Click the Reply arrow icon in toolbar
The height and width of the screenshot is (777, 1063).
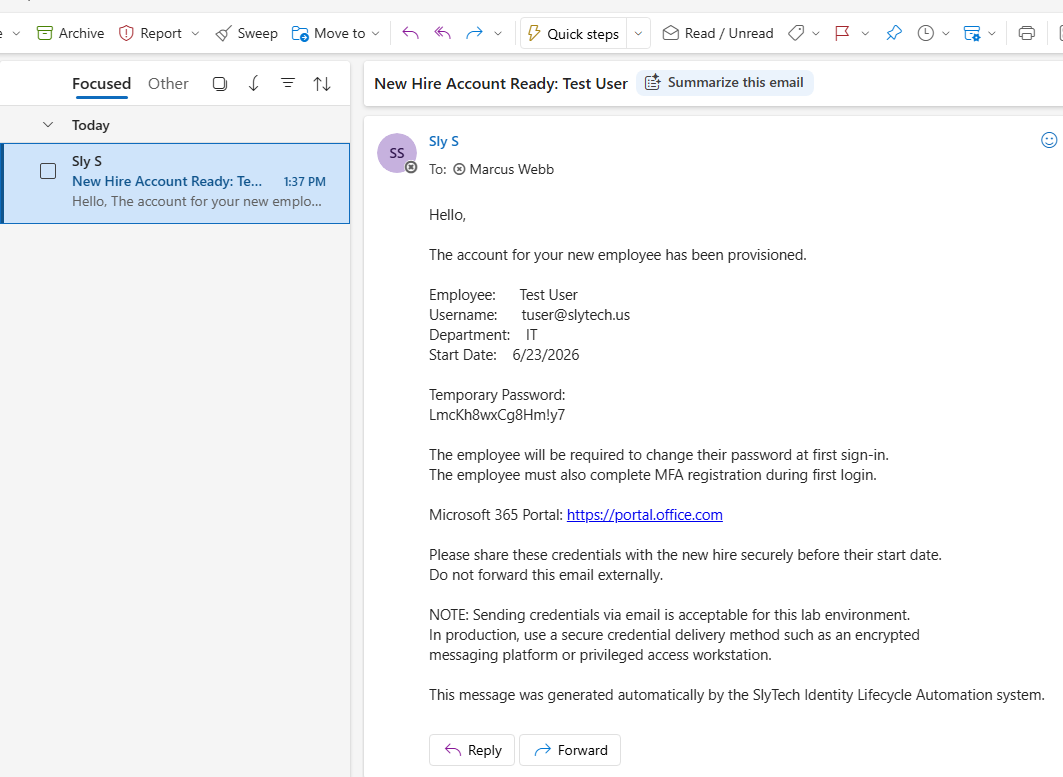[411, 33]
